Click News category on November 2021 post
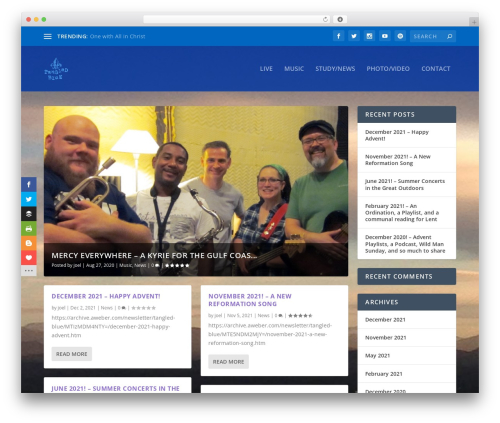This screenshot has height=423, width=500. [263, 316]
